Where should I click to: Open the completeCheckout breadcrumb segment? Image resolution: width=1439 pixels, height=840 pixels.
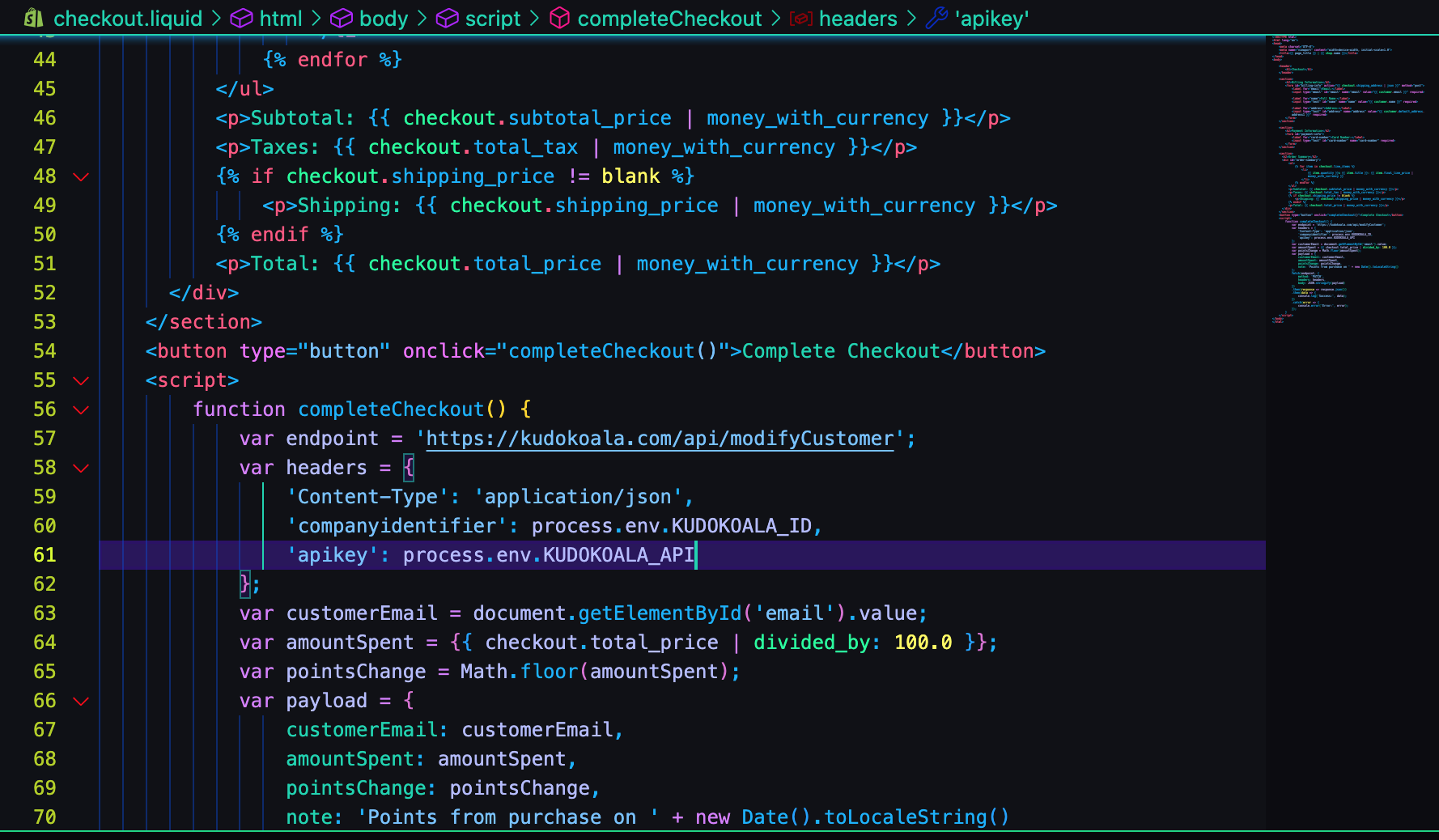[x=670, y=19]
